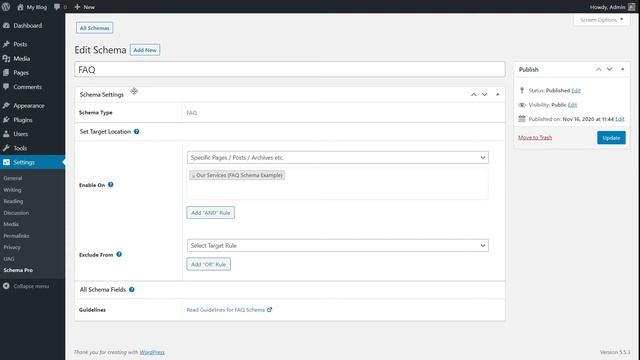The height and width of the screenshot is (360, 640).
Task: Click Add New schema button
Action: (145, 50)
